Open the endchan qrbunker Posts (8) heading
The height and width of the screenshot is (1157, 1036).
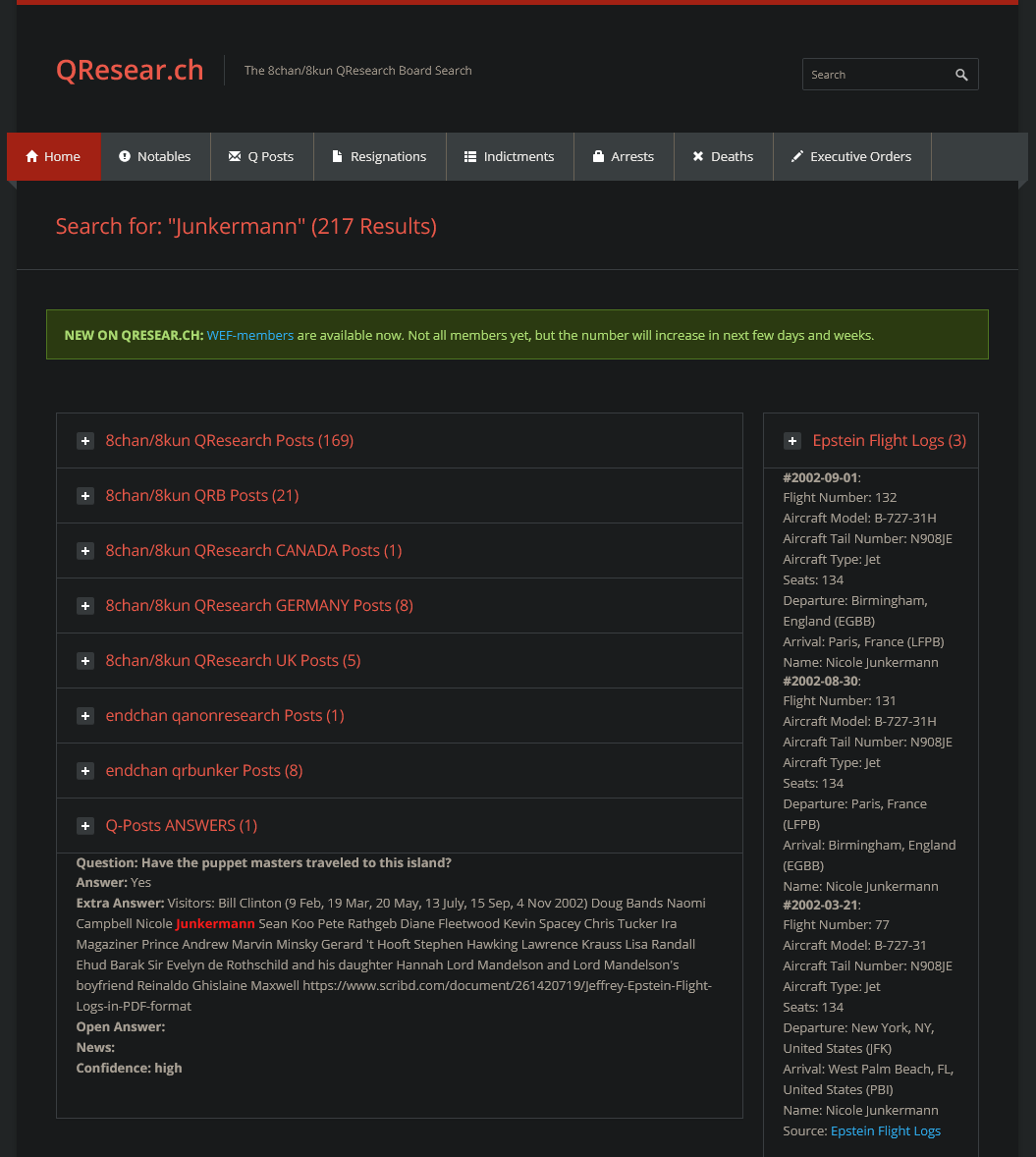click(204, 770)
